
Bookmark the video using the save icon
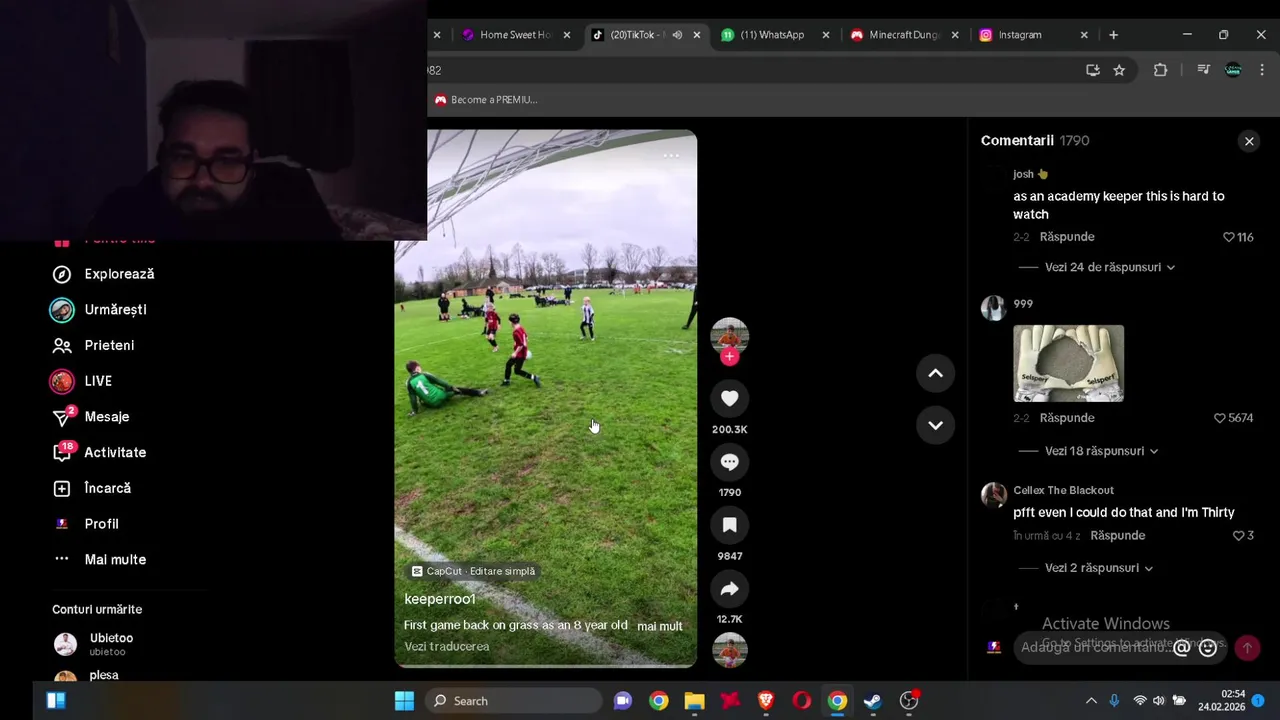[730, 525]
